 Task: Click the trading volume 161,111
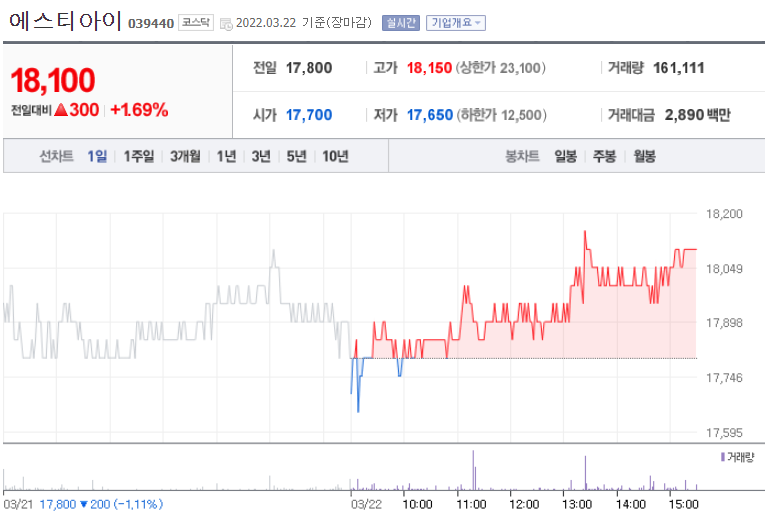click(x=679, y=68)
